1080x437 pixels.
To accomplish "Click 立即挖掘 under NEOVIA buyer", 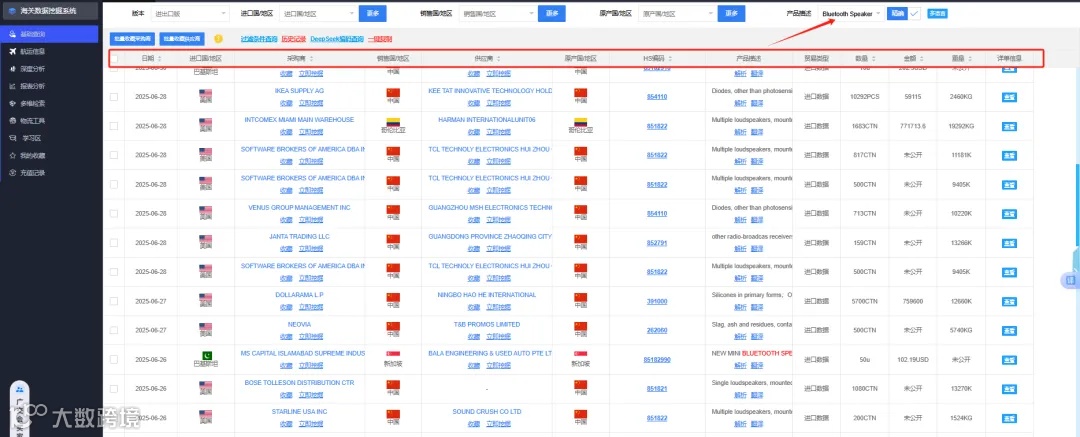I will pyautogui.click(x=311, y=336).
